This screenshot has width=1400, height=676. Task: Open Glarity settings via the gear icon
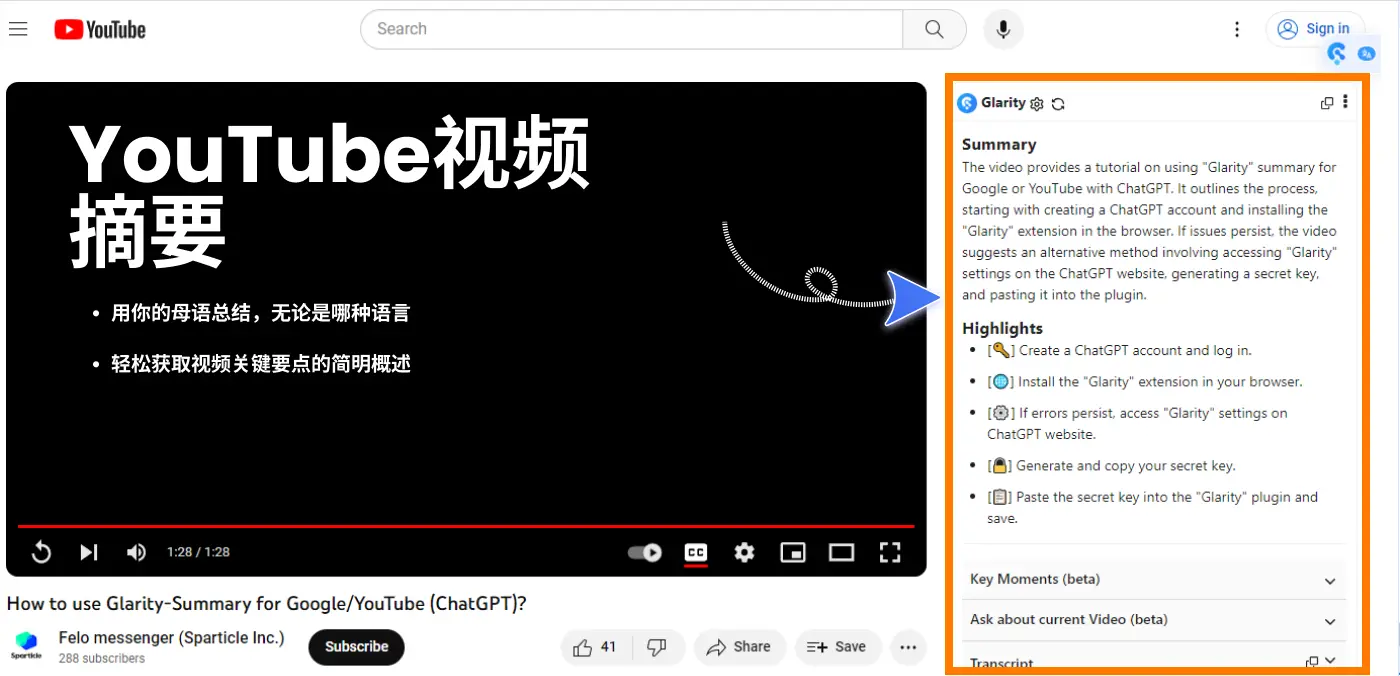(1036, 103)
